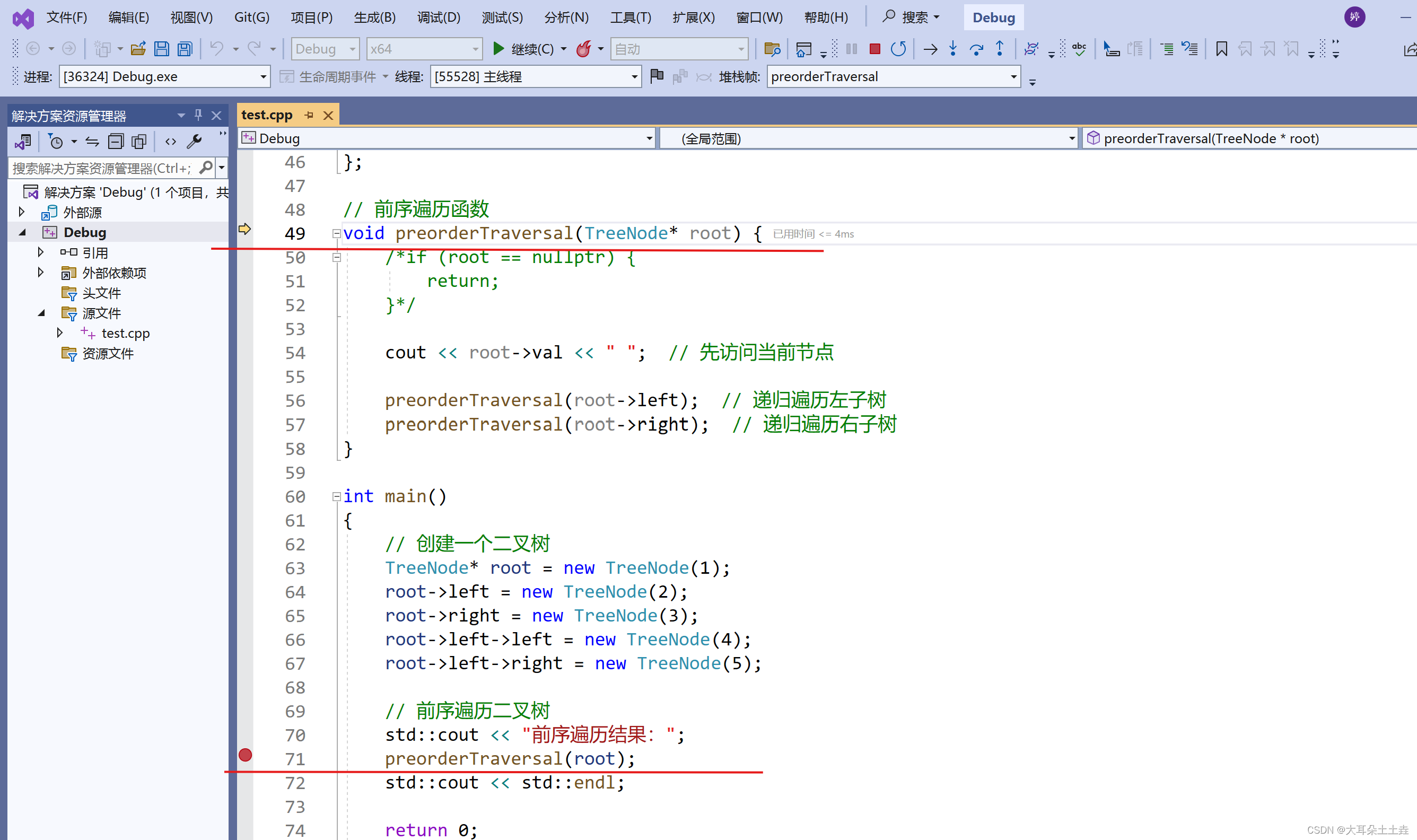Click Sync with Active Document icon
The image size is (1417, 840).
pyautogui.click(x=92, y=141)
